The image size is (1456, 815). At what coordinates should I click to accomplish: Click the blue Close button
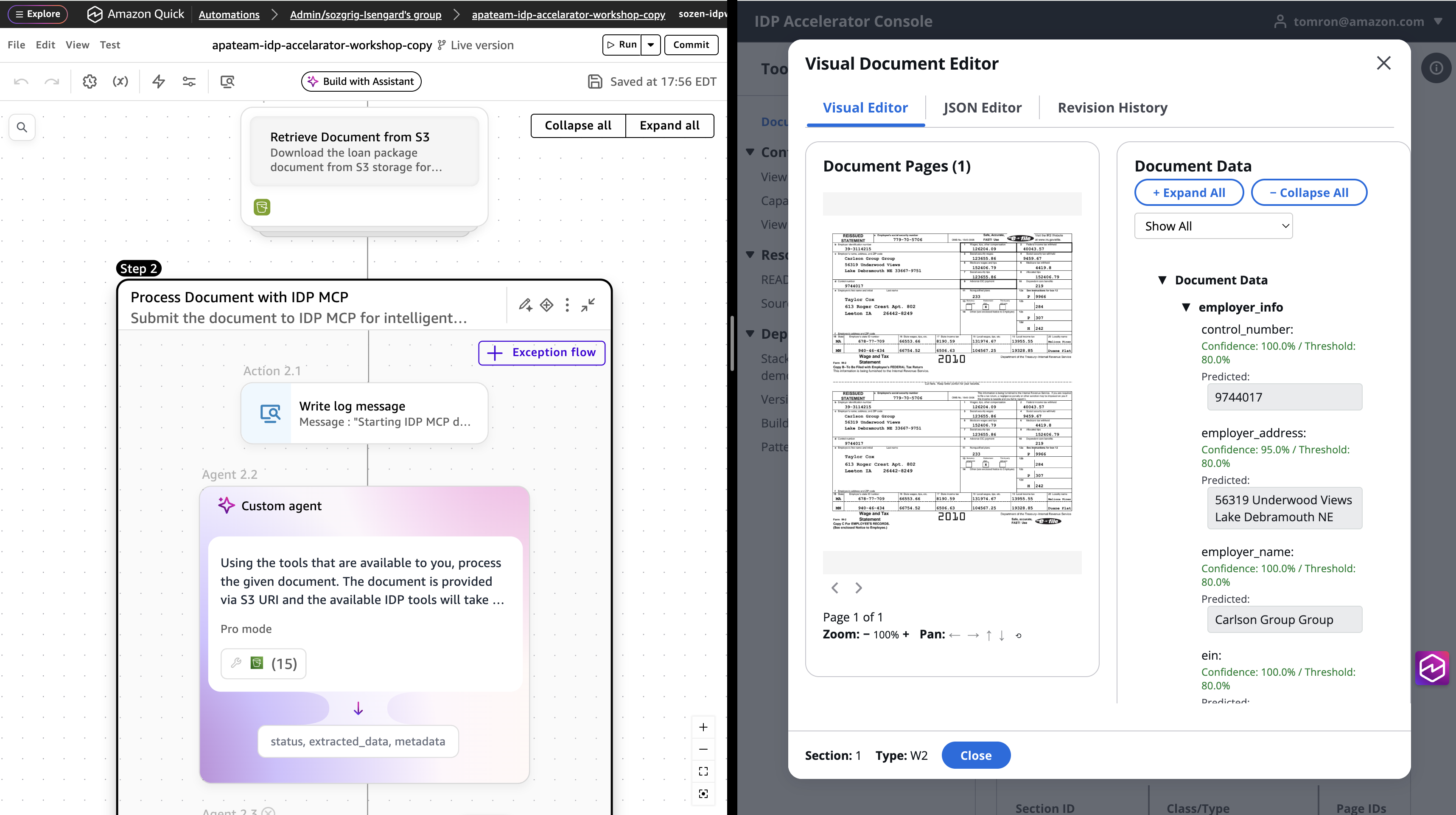976,756
